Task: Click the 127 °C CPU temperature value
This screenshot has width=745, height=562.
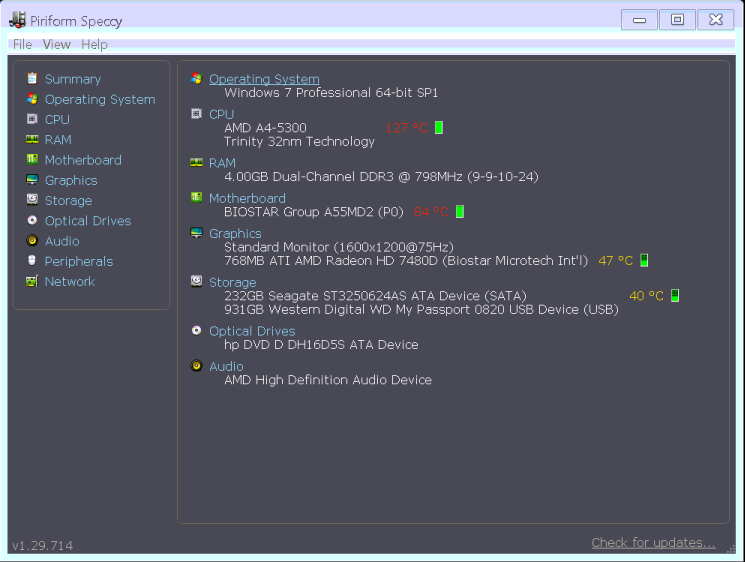Action: (x=406, y=128)
